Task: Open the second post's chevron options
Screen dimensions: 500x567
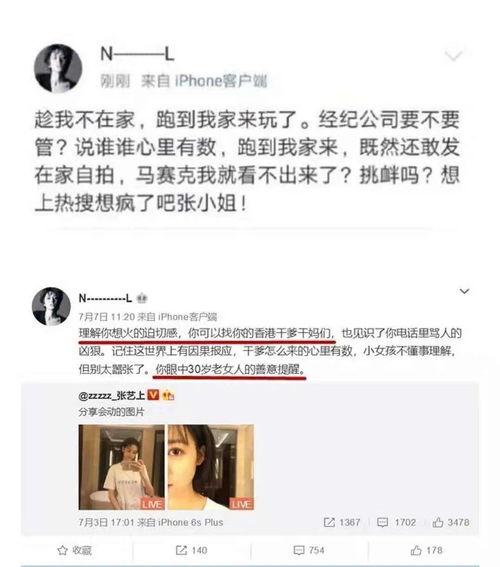Action: coord(464,291)
